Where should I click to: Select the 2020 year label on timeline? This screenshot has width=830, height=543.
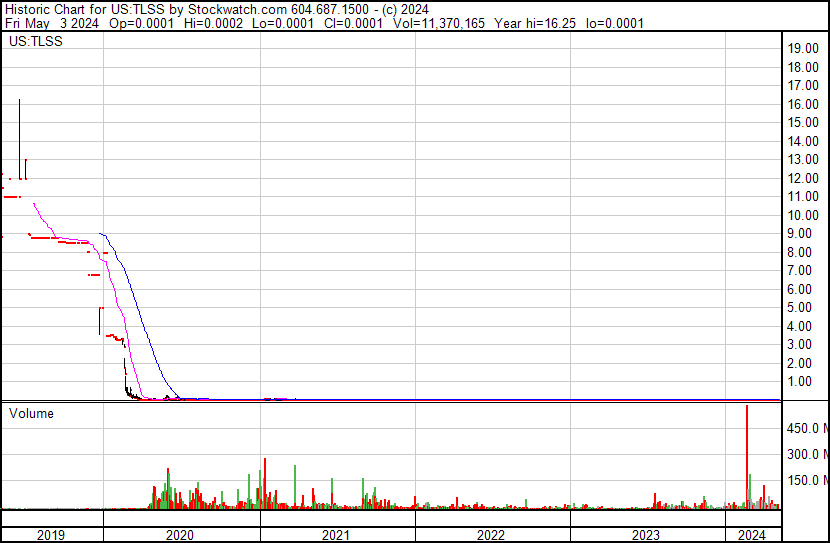(181, 535)
